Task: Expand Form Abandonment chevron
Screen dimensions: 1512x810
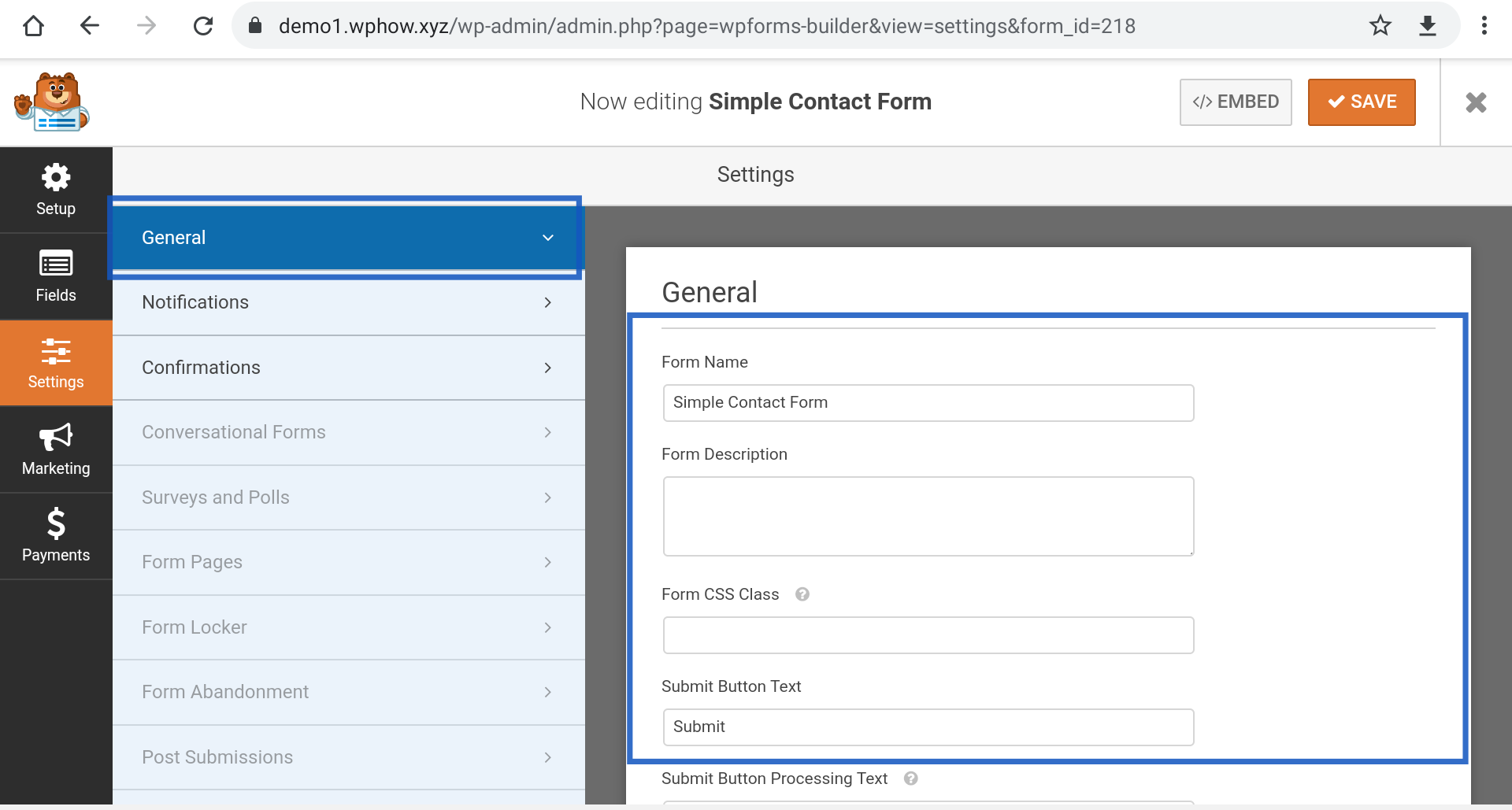Action: tap(548, 692)
